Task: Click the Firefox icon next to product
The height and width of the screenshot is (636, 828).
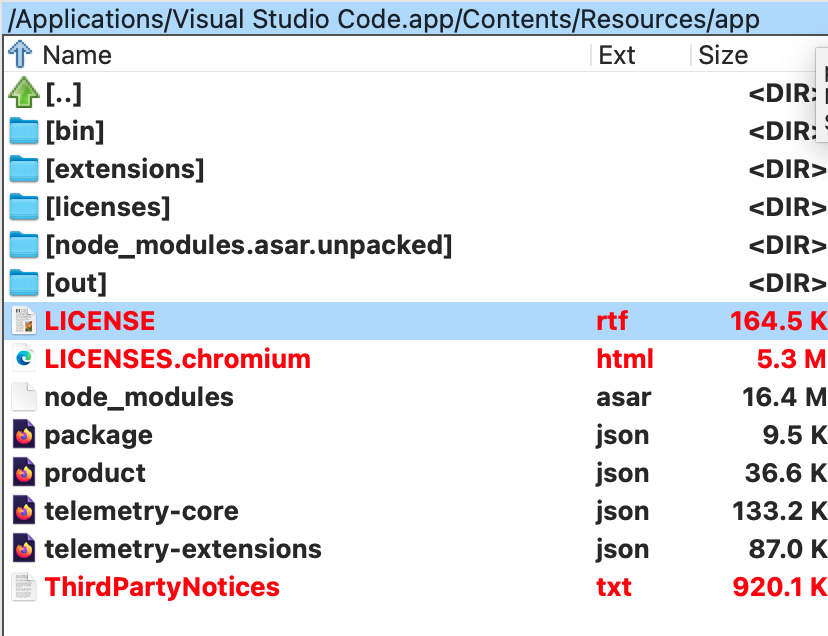Action: click(x=23, y=473)
